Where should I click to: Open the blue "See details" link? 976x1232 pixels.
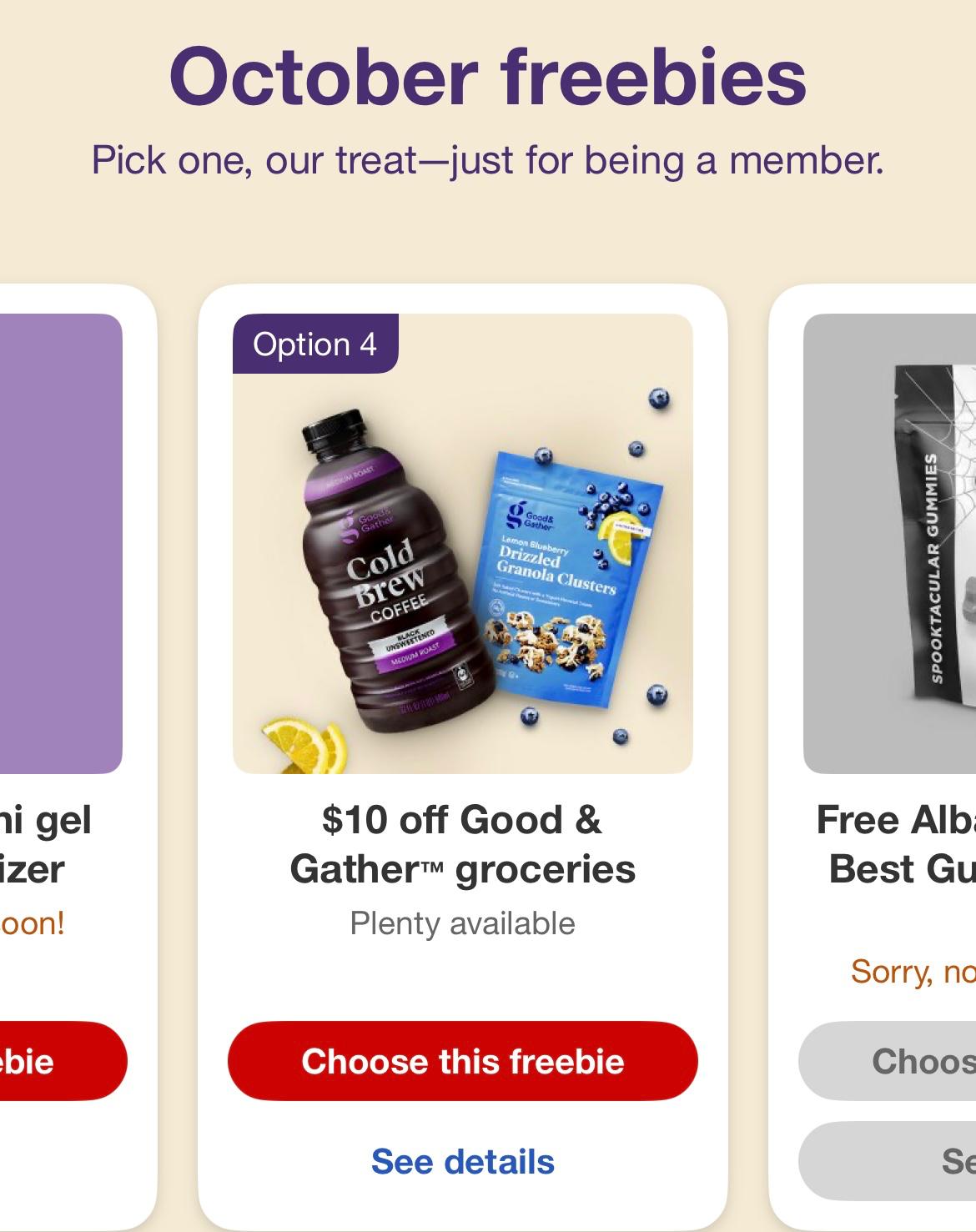[x=462, y=1161]
